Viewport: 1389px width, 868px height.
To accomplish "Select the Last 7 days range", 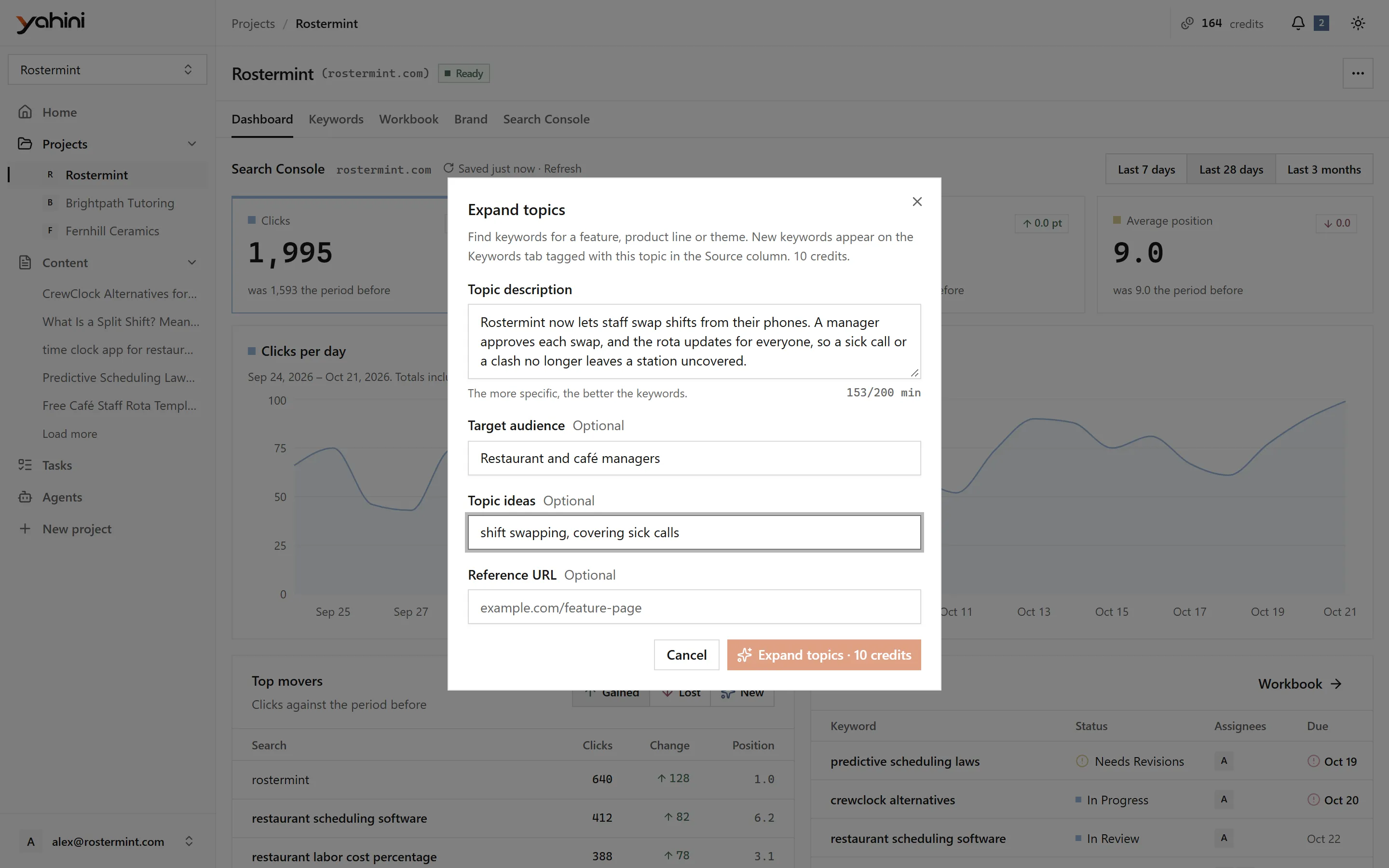I will click(x=1146, y=169).
